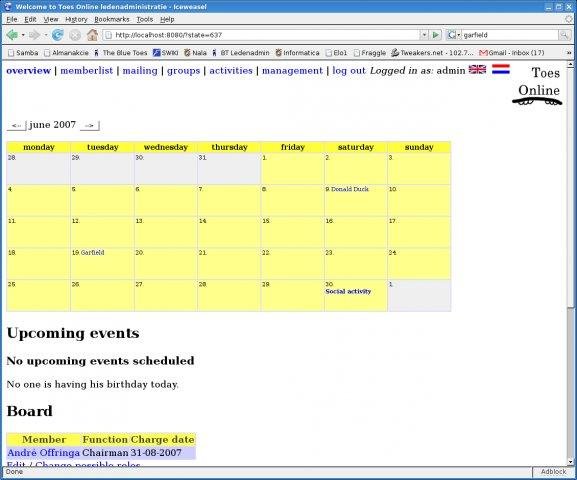Click the browser Forward arrow button

[34, 35]
